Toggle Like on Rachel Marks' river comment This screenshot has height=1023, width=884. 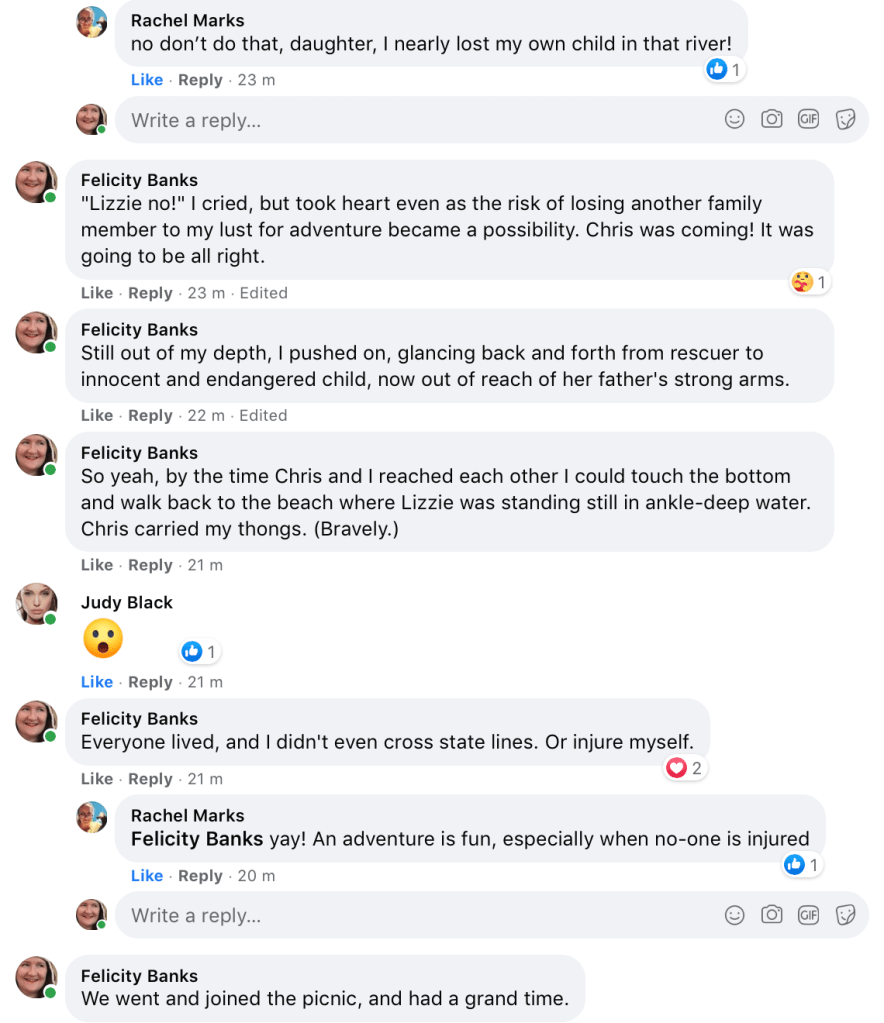pyautogui.click(x=147, y=80)
